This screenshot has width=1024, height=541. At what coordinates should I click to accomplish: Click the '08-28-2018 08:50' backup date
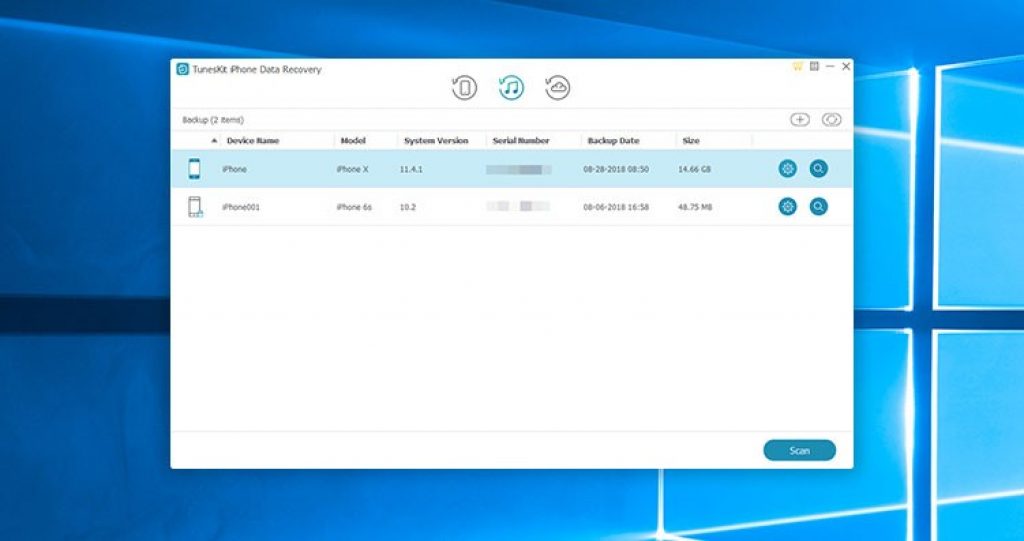pyautogui.click(x=616, y=169)
